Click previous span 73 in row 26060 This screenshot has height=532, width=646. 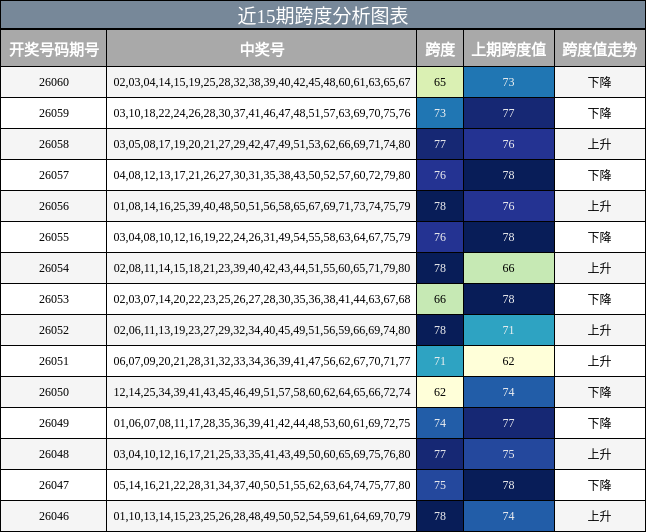click(x=509, y=82)
